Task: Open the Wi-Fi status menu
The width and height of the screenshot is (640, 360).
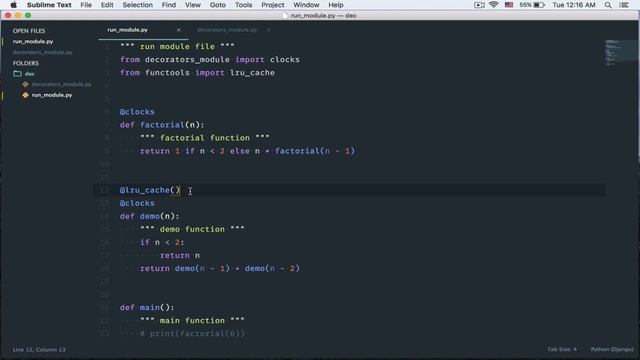Action: [x=493, y=5]
